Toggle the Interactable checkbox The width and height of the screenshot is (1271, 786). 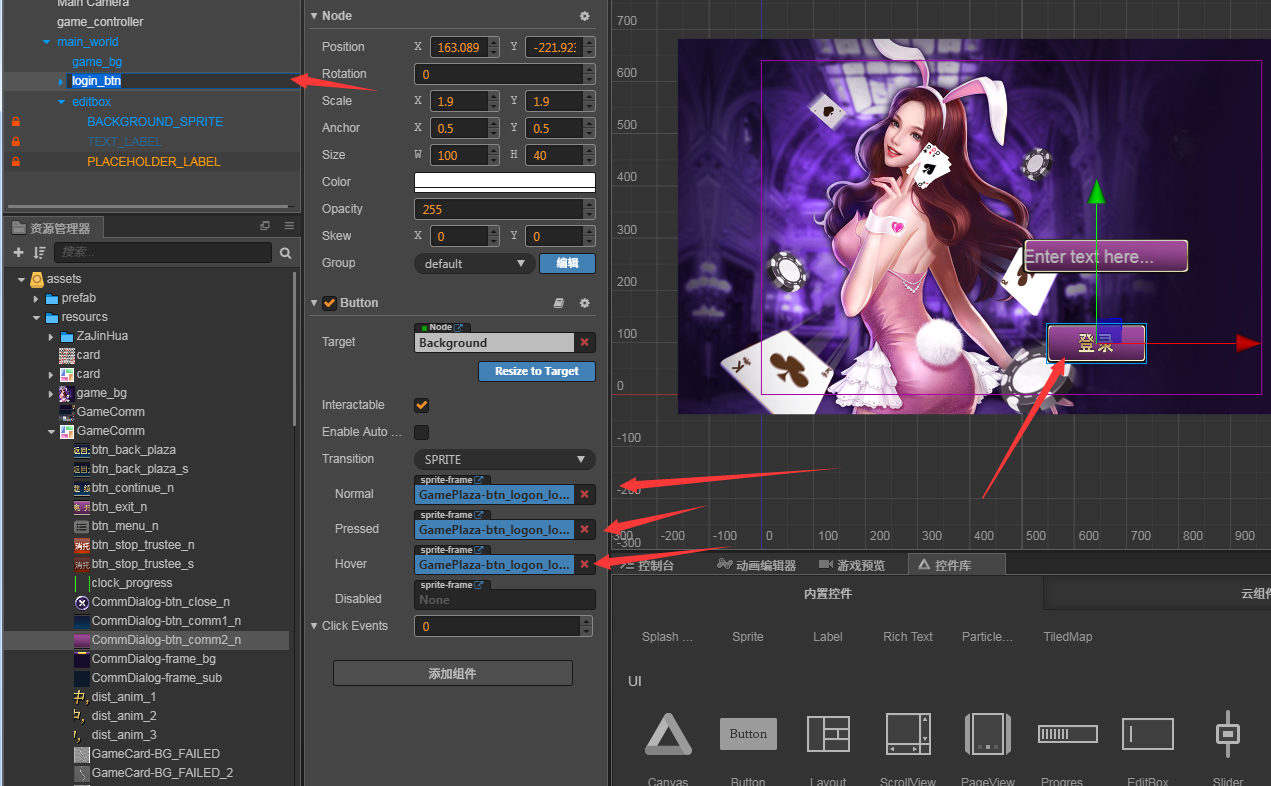(x=422, y=405)
